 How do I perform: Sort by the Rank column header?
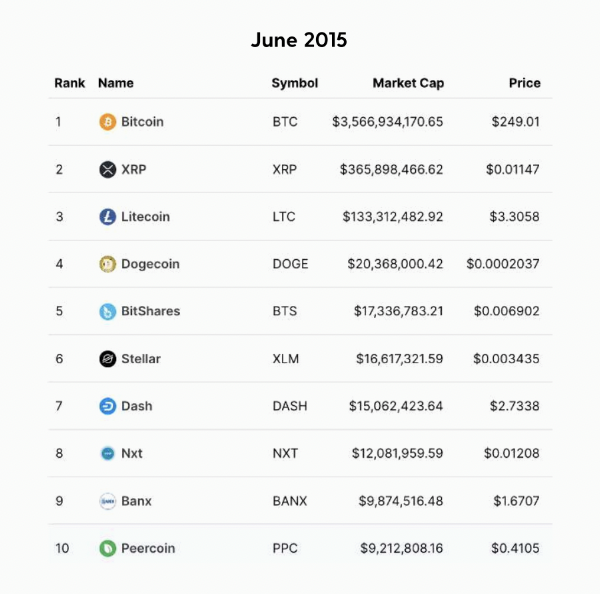[x=70, y=83]
